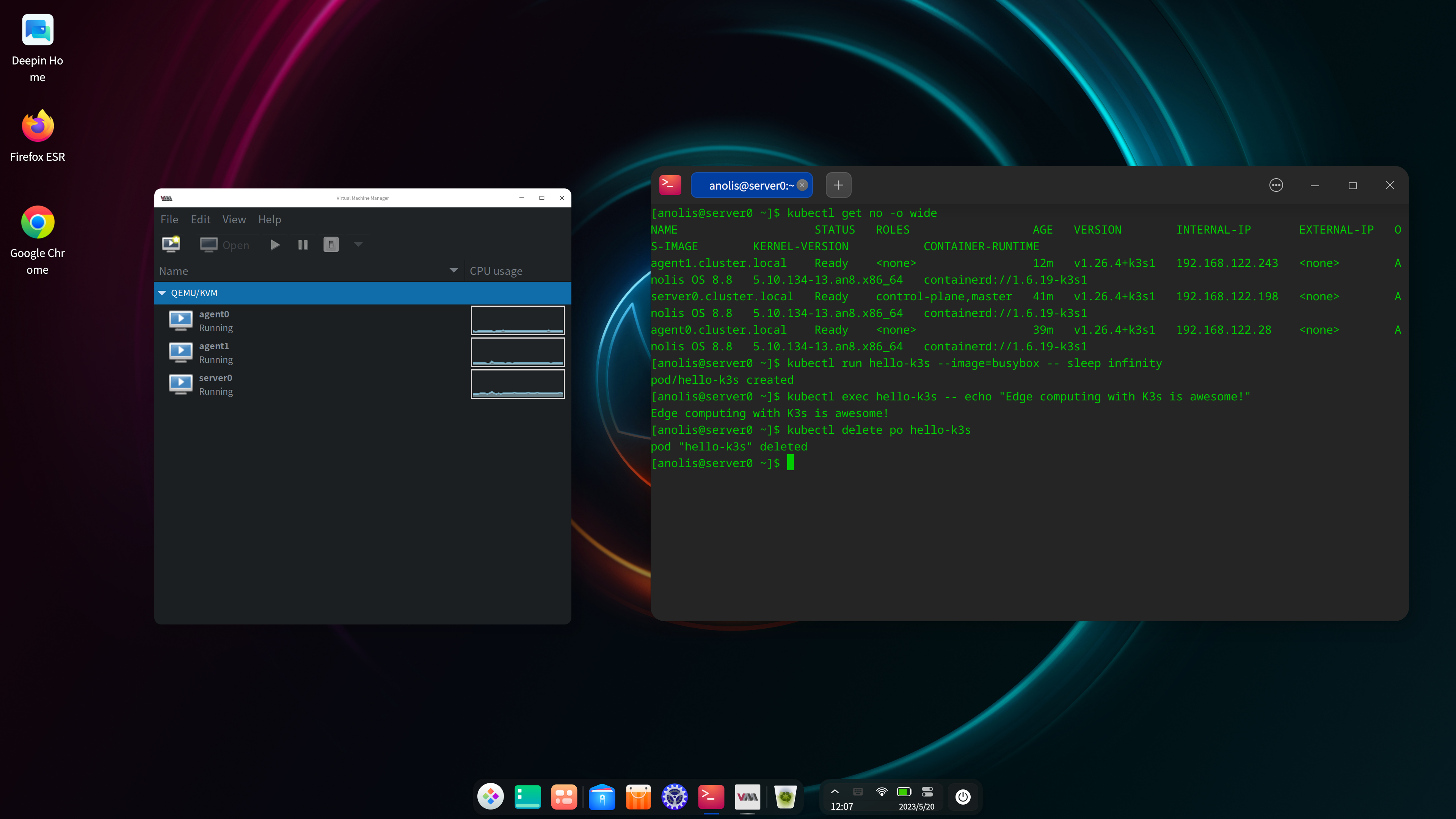Collapse the QEMU/KVM connection group
The image size is (1456, 819).
(163, 293)
